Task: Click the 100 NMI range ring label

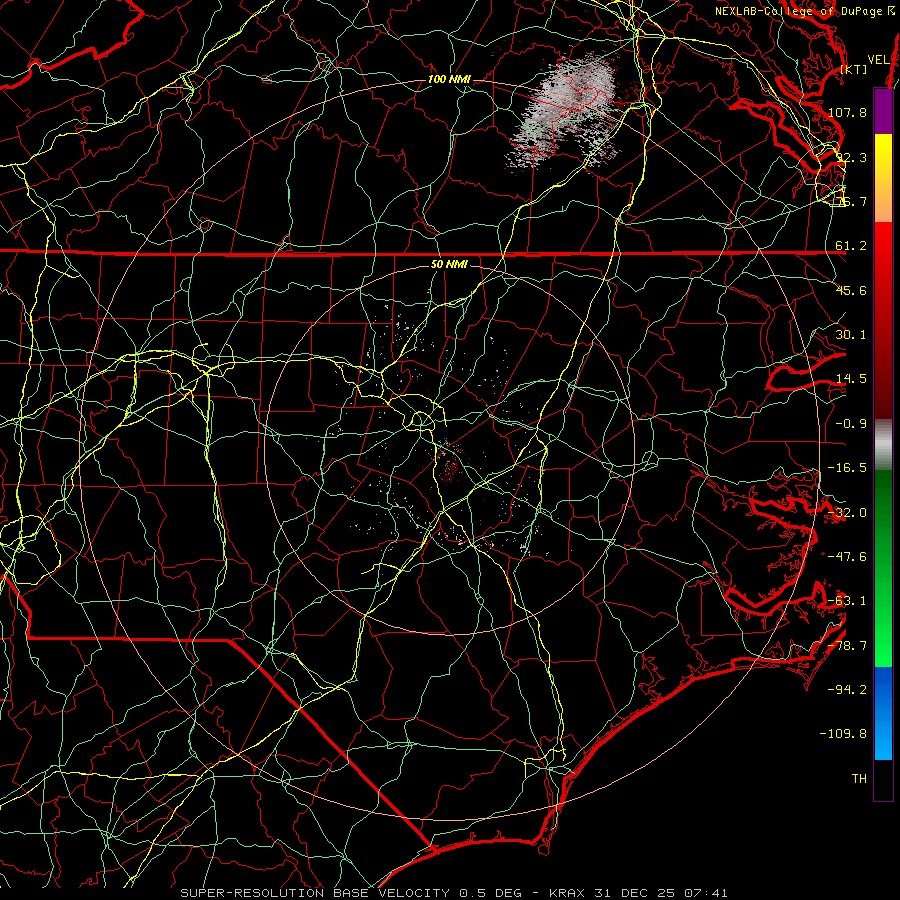Action: point(449,79)
